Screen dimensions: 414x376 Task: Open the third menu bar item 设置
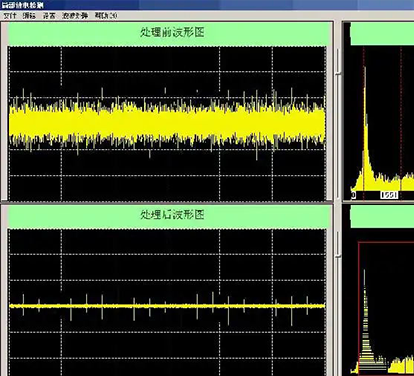tap(49, 16)
